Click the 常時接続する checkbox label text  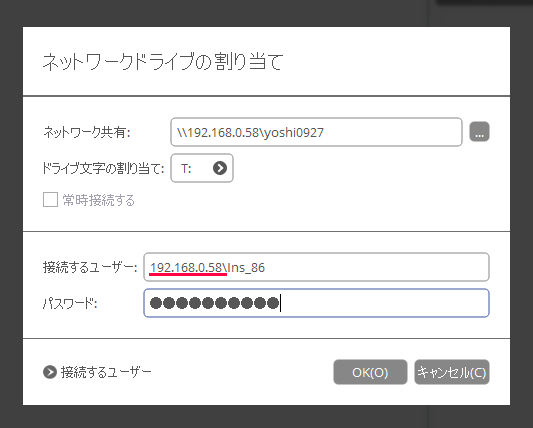(x=99, y=200)
